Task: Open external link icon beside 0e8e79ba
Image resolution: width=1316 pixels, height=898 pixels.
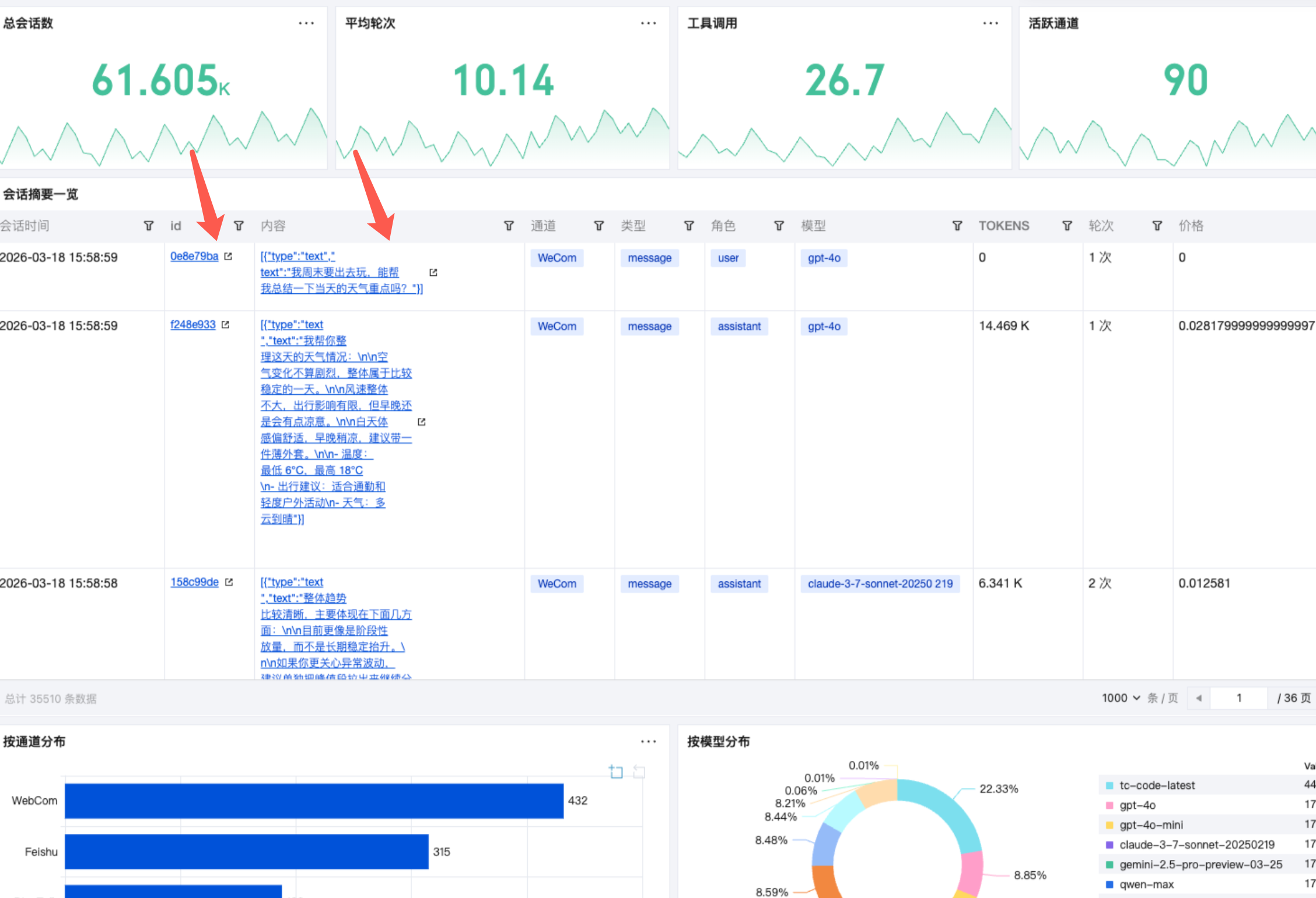Action: click(x=228, y=256)
